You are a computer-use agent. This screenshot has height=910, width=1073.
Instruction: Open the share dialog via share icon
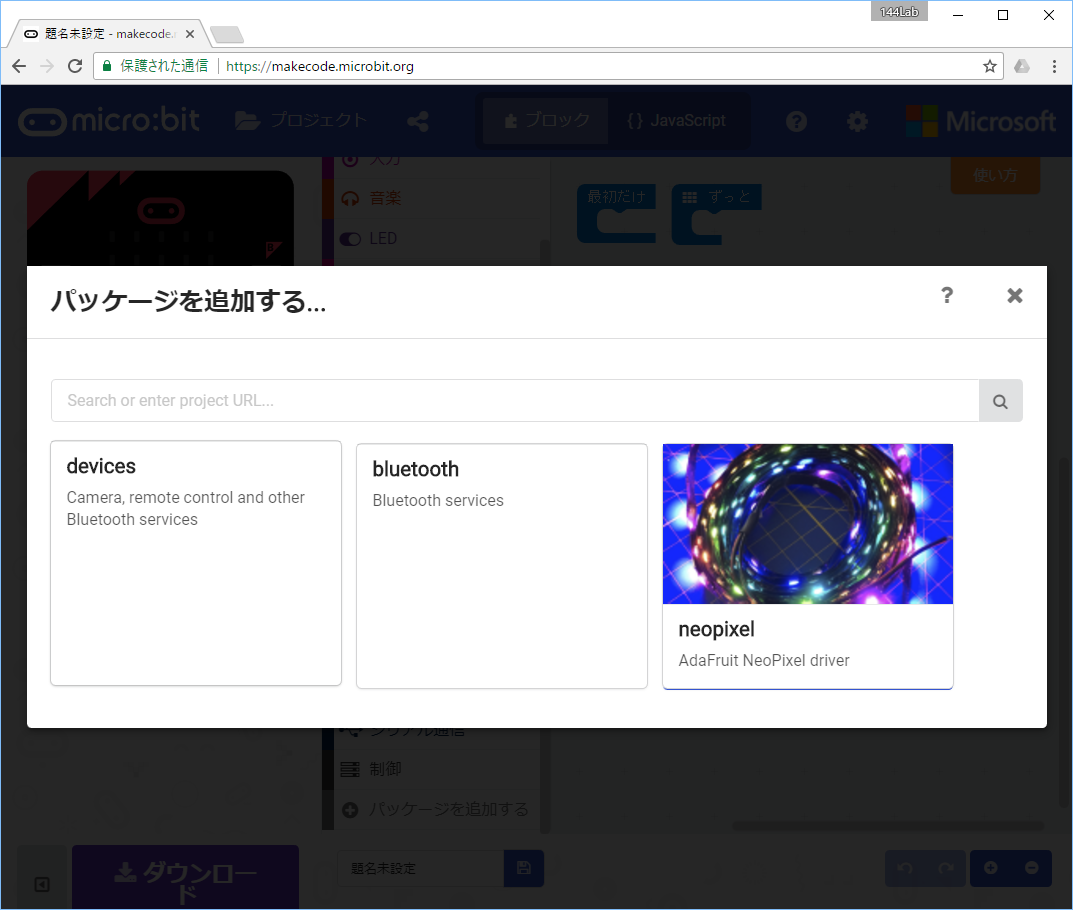click(417, 120)
